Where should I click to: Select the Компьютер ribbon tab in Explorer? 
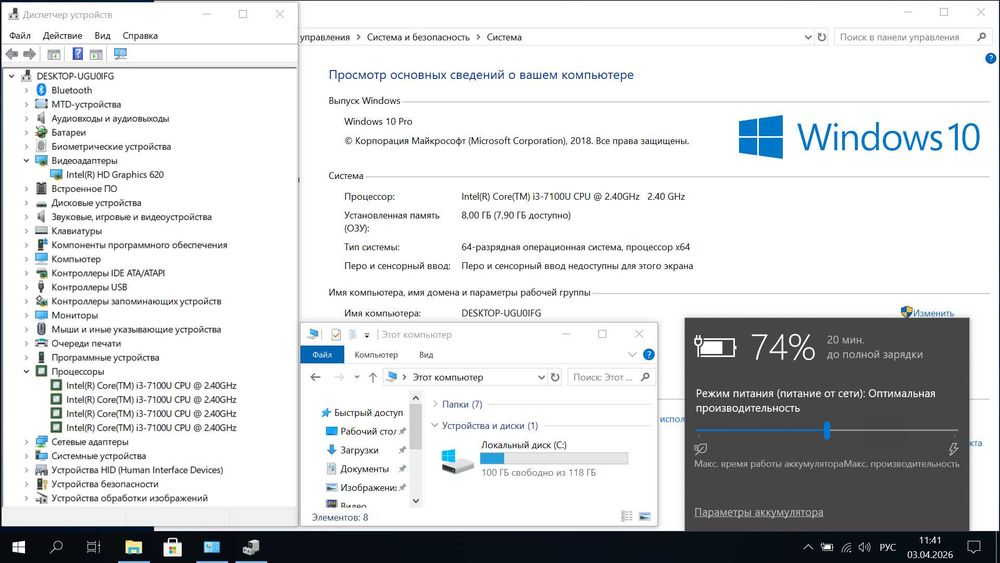(x=376, y=355)
